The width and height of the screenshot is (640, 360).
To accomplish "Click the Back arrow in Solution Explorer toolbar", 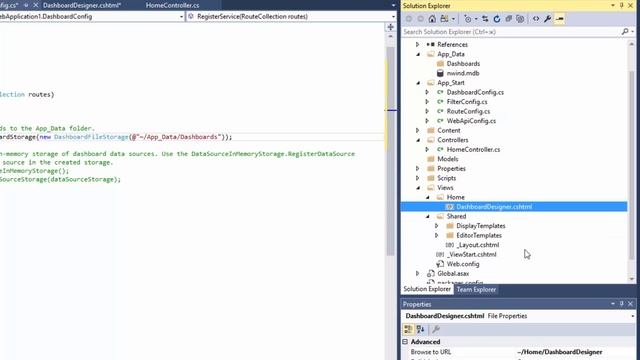I will tap(409, 19).
